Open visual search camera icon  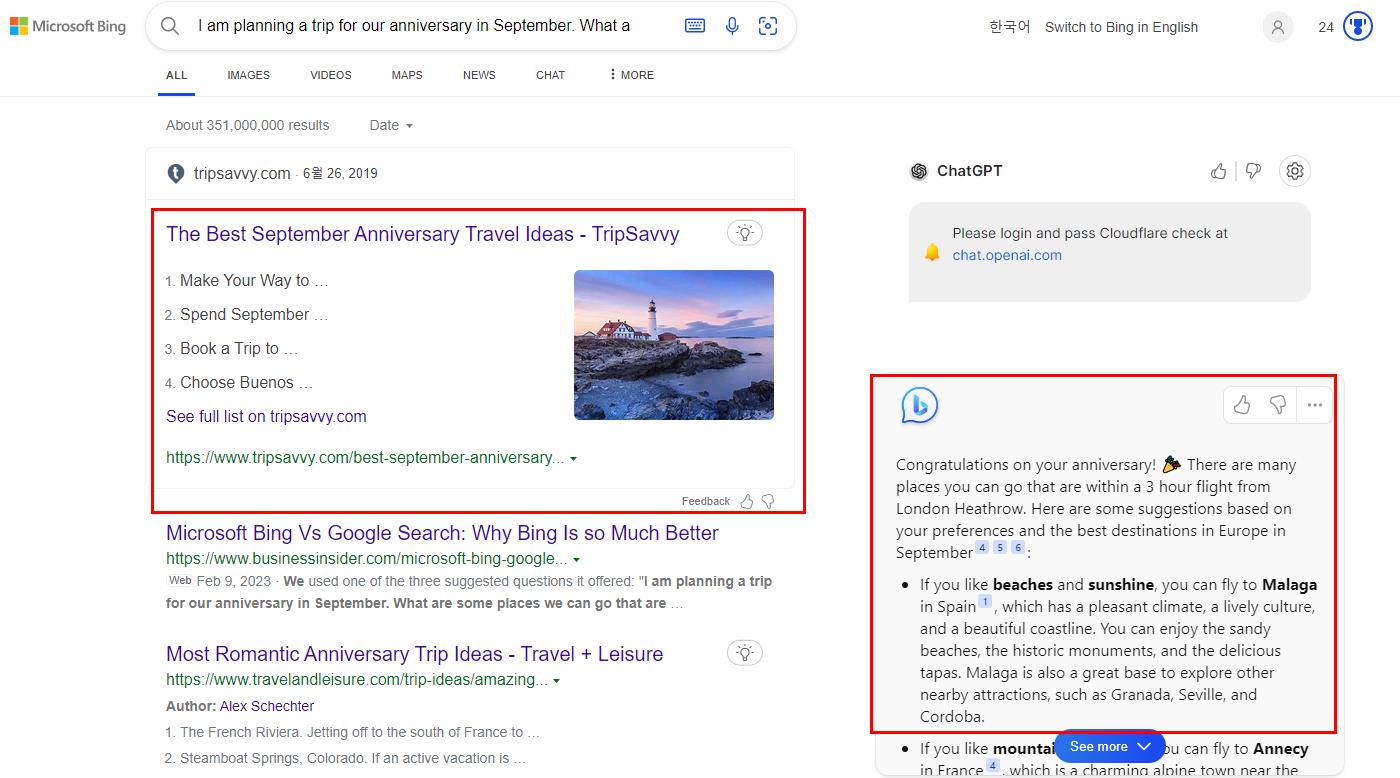pos(768,26)
